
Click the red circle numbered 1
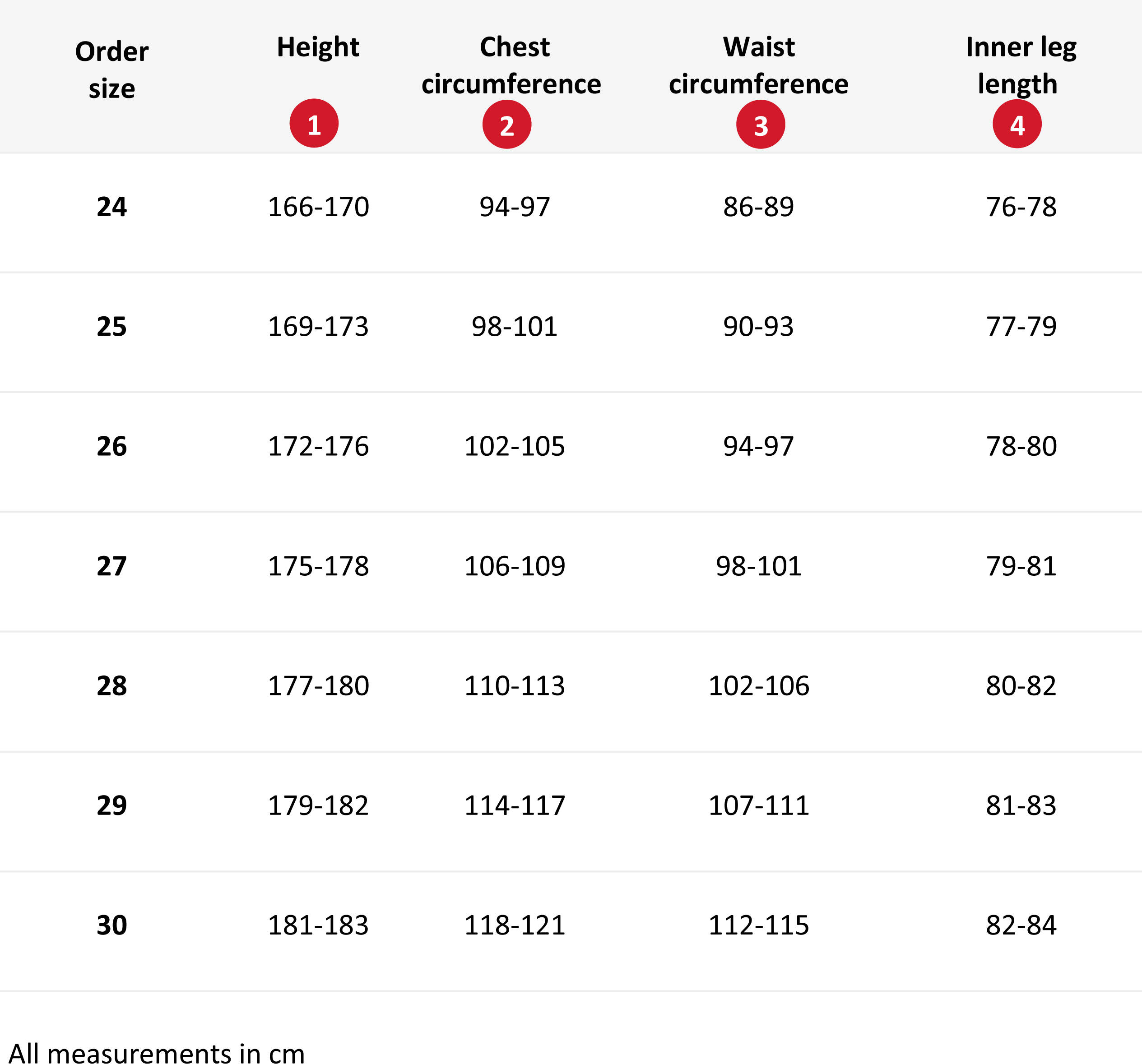click(314, 124)
